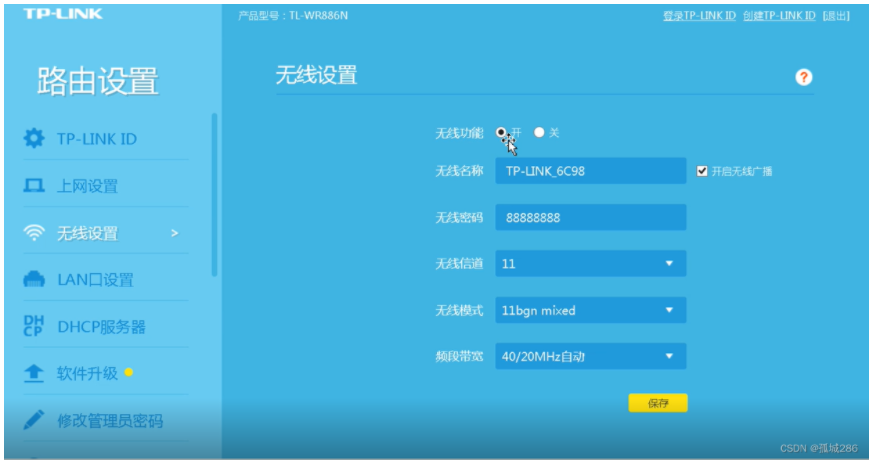Click the sidebar vertical scrollbar

click(x=215, y=194)
